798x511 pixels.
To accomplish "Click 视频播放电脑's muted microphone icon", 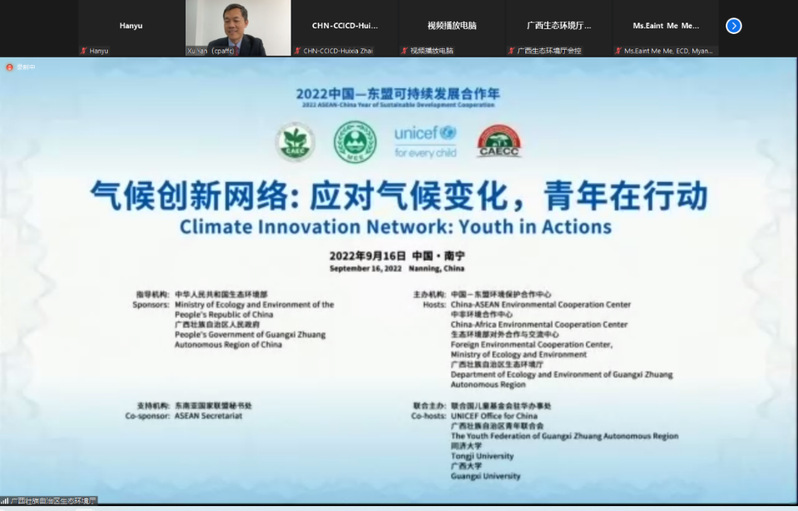I will click(404, 50).
